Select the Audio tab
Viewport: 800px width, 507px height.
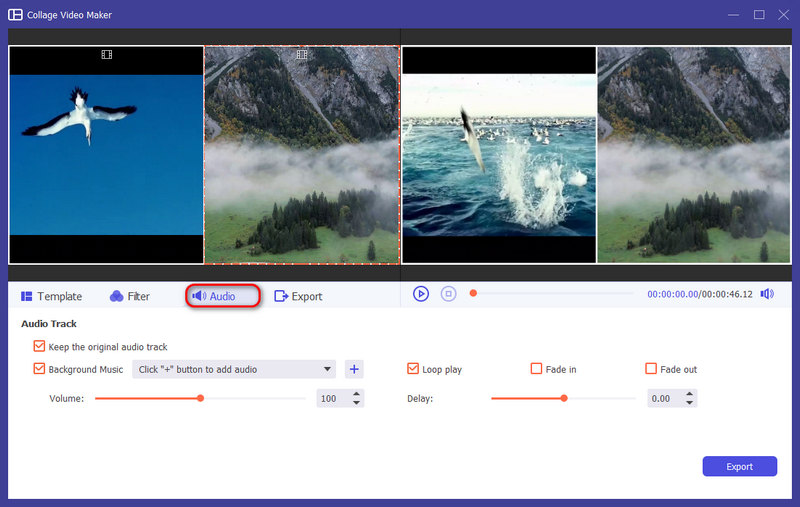pyautogui.click(x=223, y=296)
